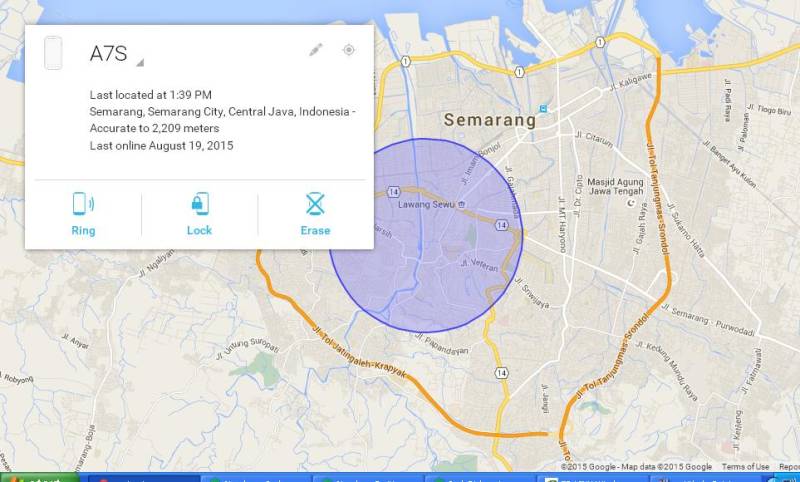Click the Jl. Ngaliyan street label
The height and width of the screenshot is (482, 800).
[x=156, y=264]
